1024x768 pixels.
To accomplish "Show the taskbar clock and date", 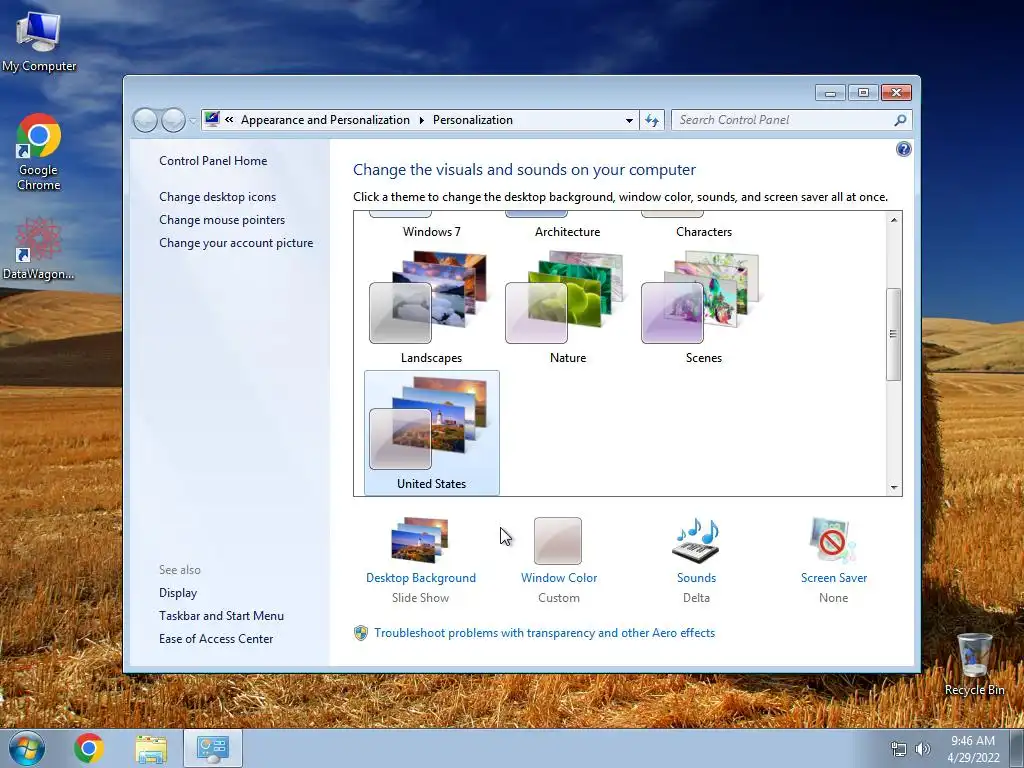I will point(973,749).
